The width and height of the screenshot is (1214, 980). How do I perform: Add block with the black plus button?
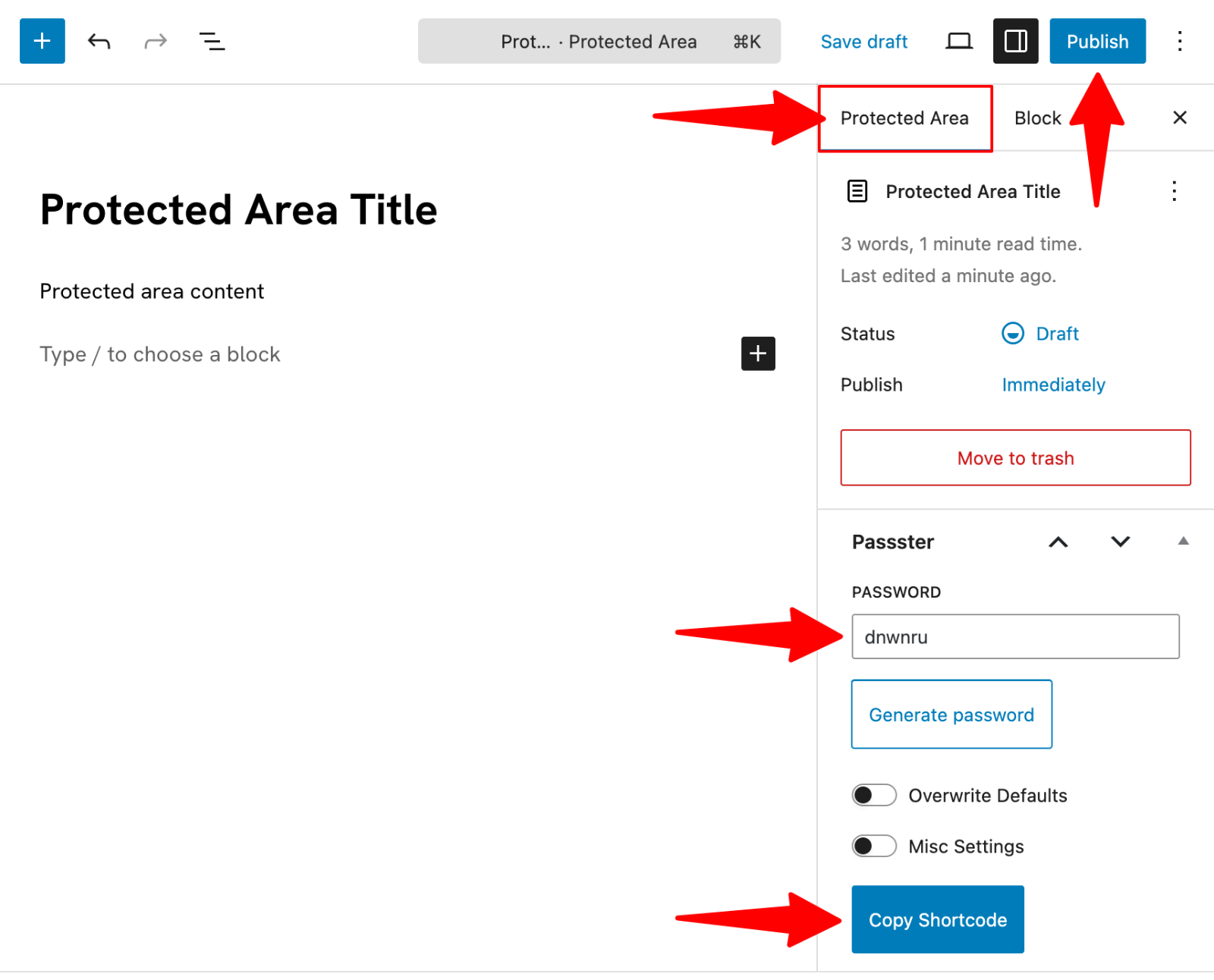757,353
